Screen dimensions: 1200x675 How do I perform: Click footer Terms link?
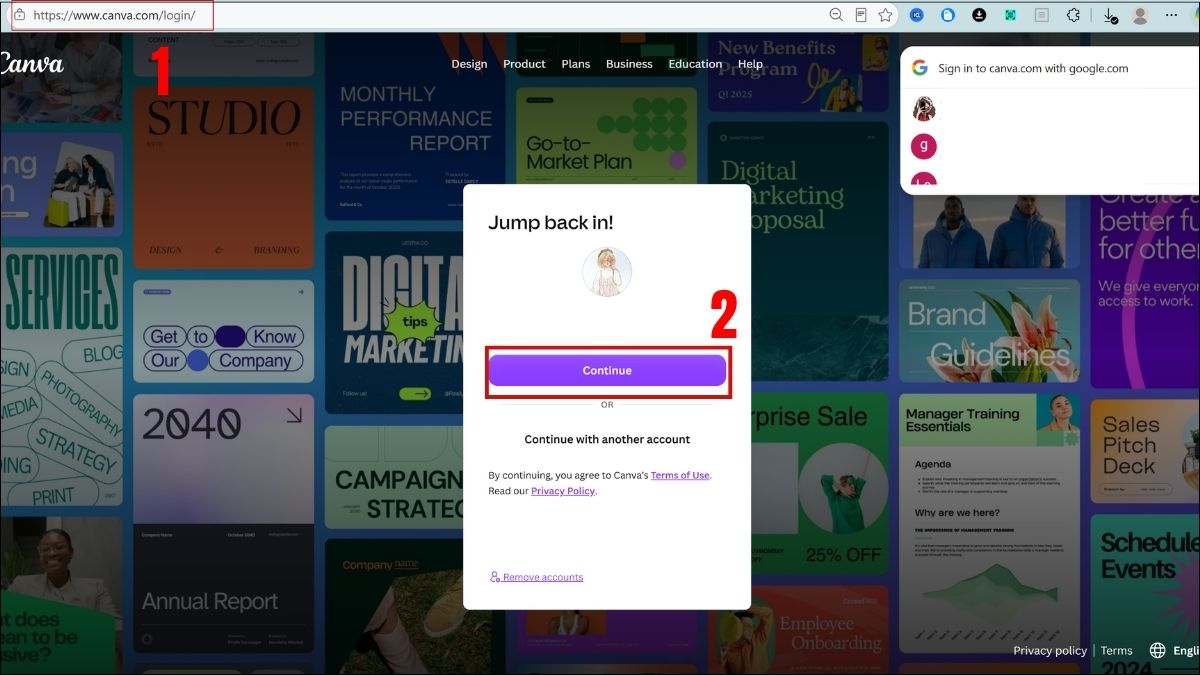(x=1117, y=650)
